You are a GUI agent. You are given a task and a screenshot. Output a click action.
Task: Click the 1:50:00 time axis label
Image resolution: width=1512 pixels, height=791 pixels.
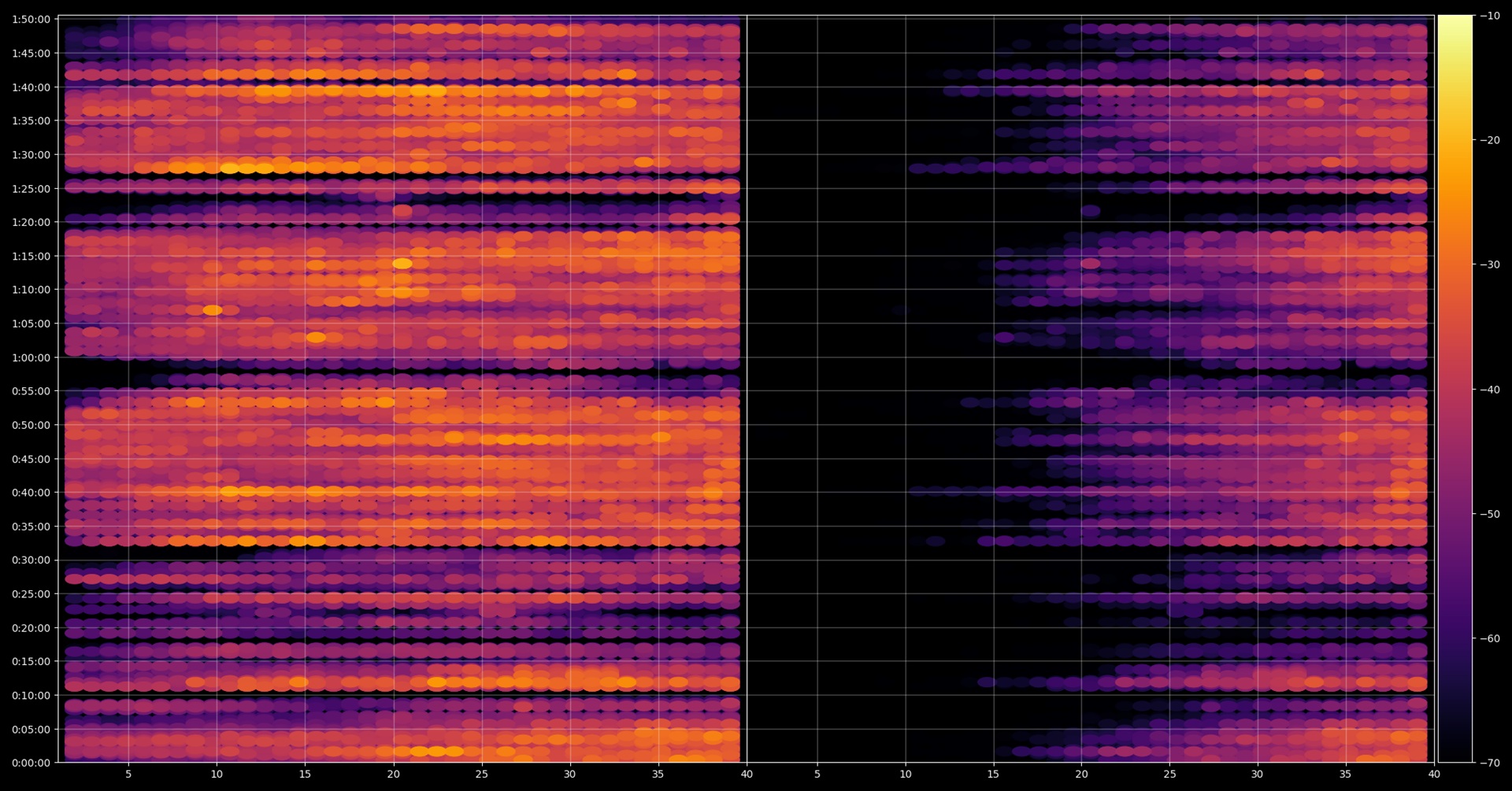tap(31, 19)
